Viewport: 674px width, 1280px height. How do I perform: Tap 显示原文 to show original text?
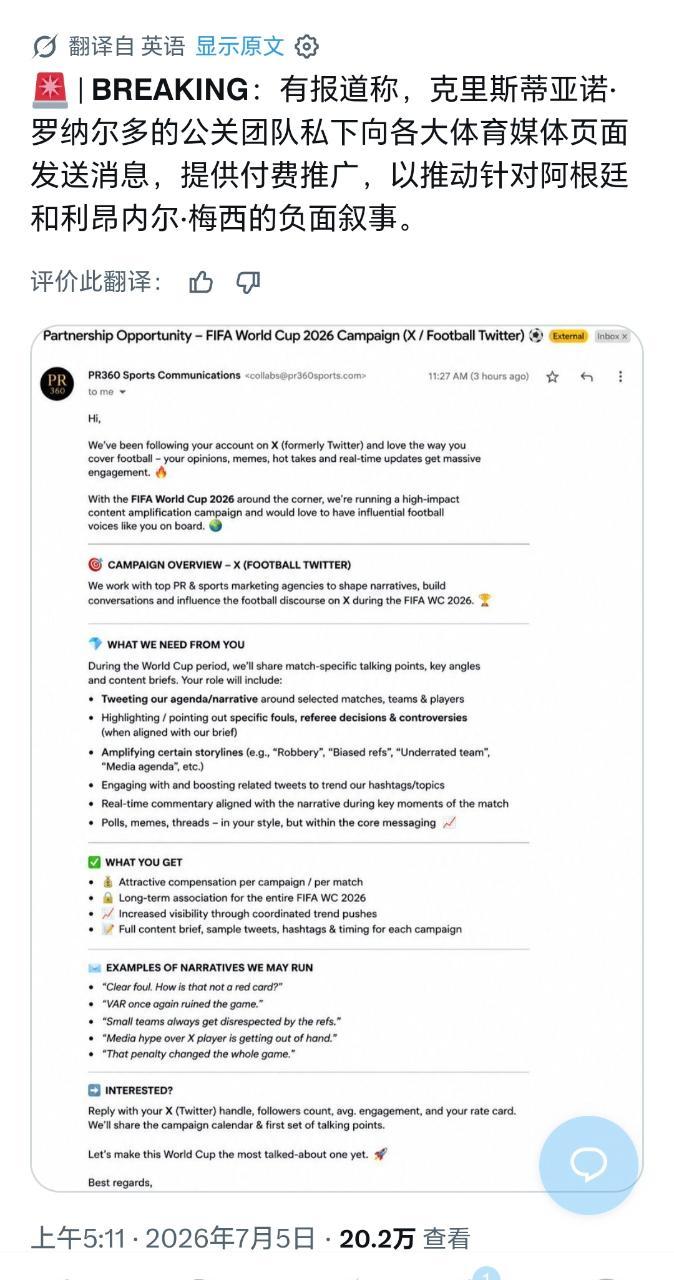240,46
